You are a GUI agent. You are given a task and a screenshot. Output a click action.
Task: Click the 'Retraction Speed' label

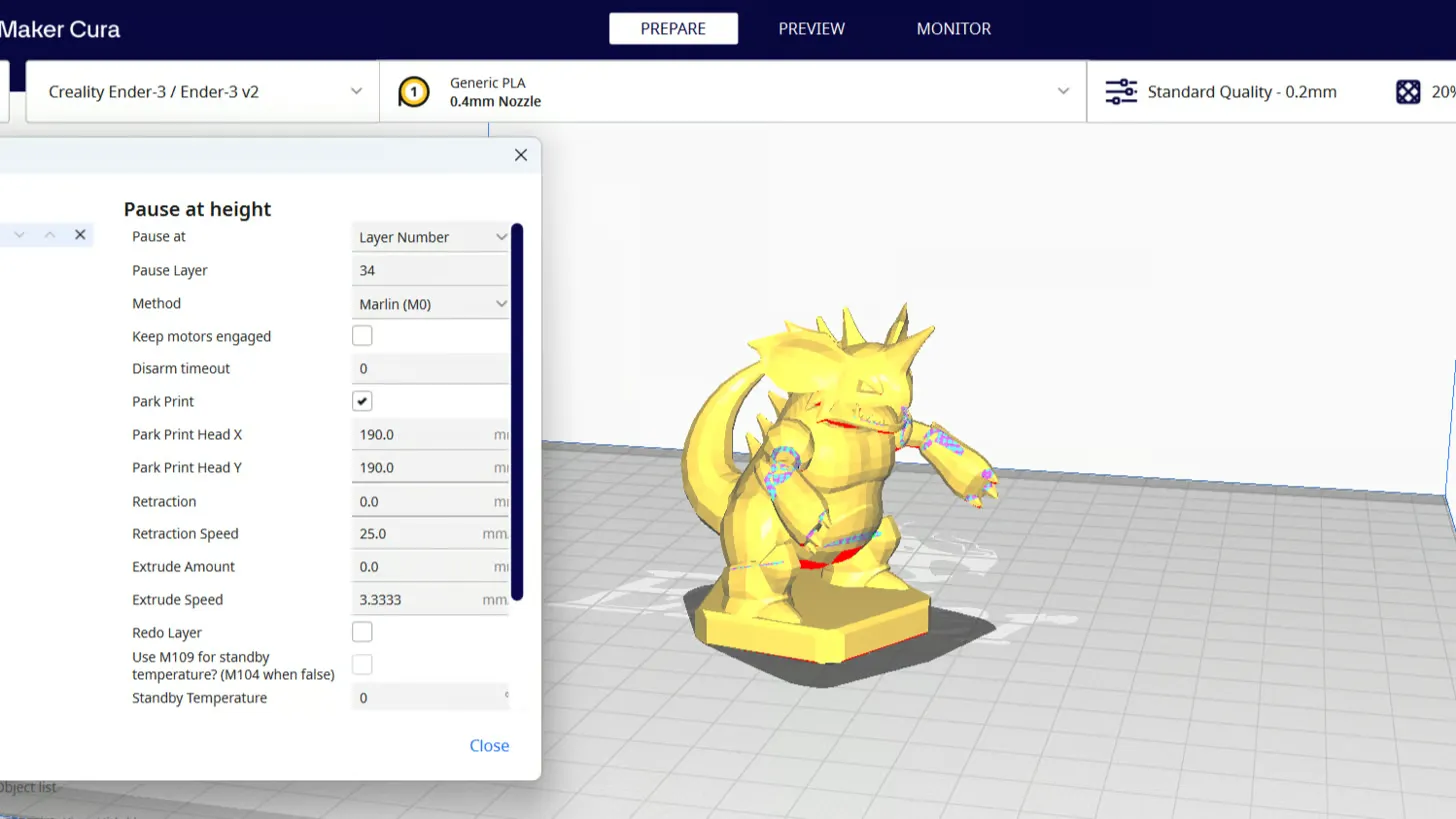(x=185, y=534)
